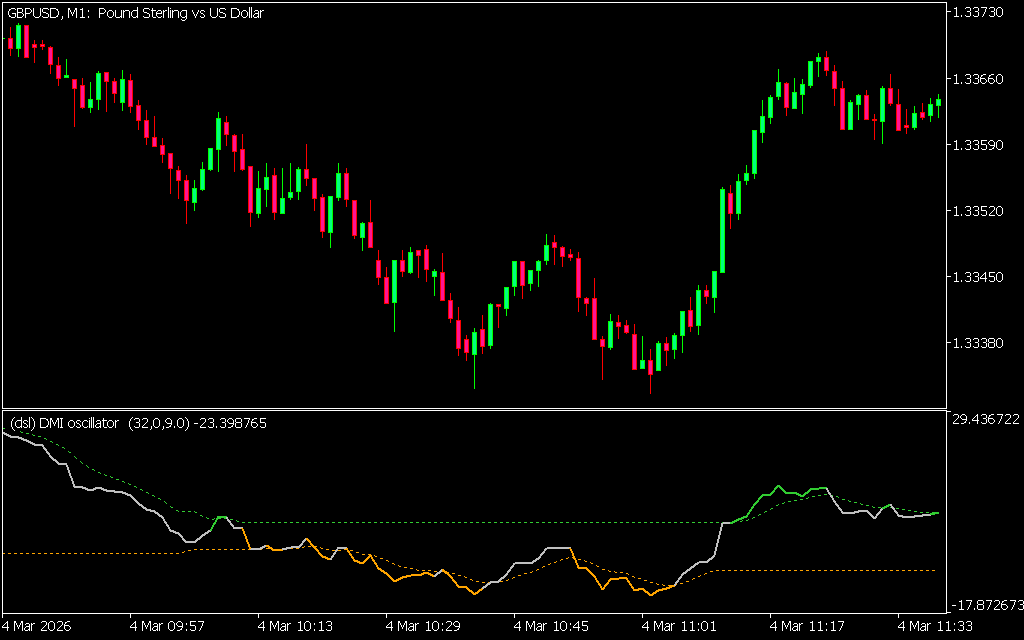Click the divider between chart and oscillator
This screenshot has height=640, width=1024.
tap(474, 409)
